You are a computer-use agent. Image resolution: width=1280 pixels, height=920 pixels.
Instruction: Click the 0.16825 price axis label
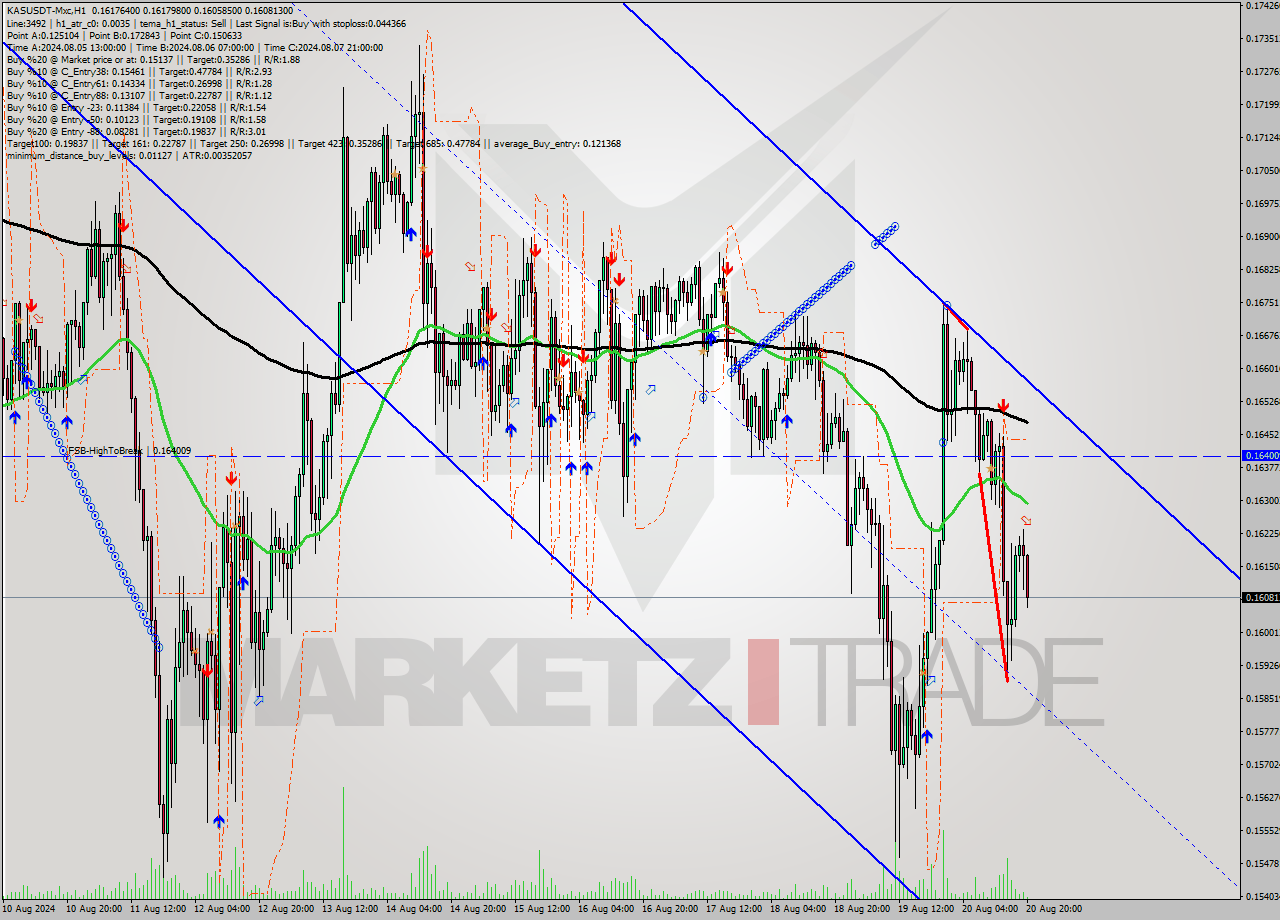pos(1261,270)
